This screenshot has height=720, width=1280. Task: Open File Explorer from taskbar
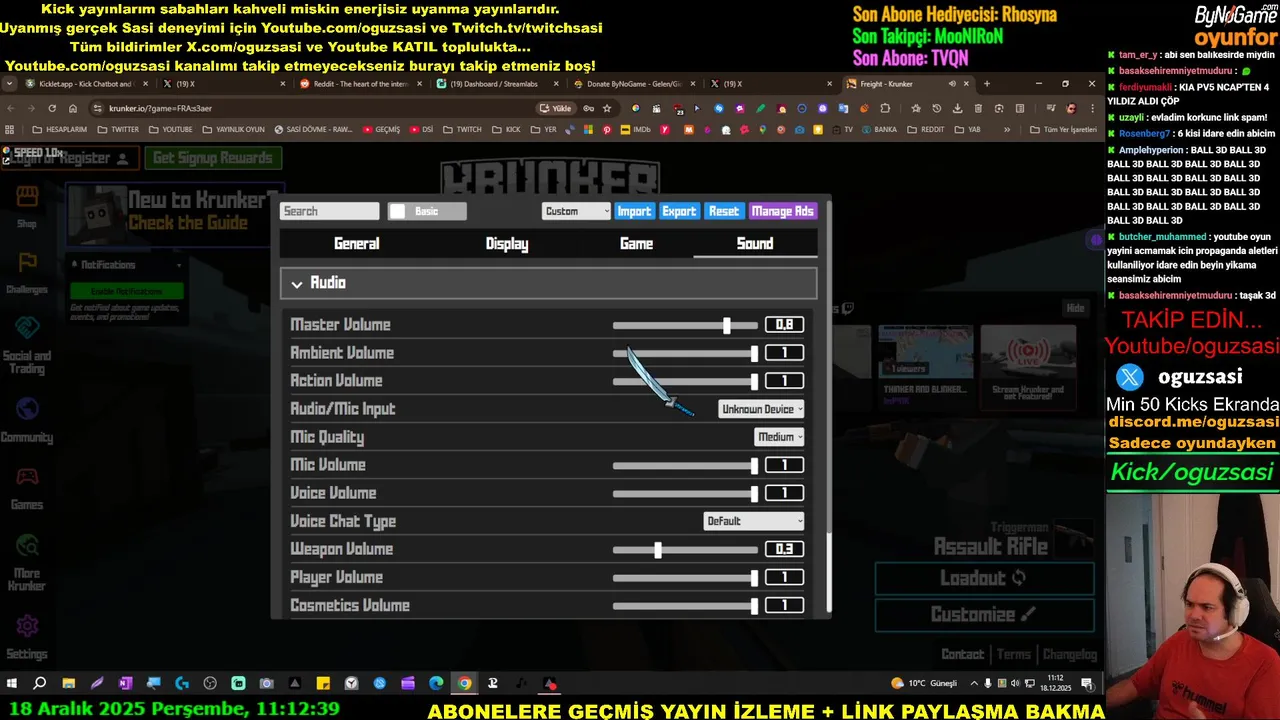(x=69, y=684)
